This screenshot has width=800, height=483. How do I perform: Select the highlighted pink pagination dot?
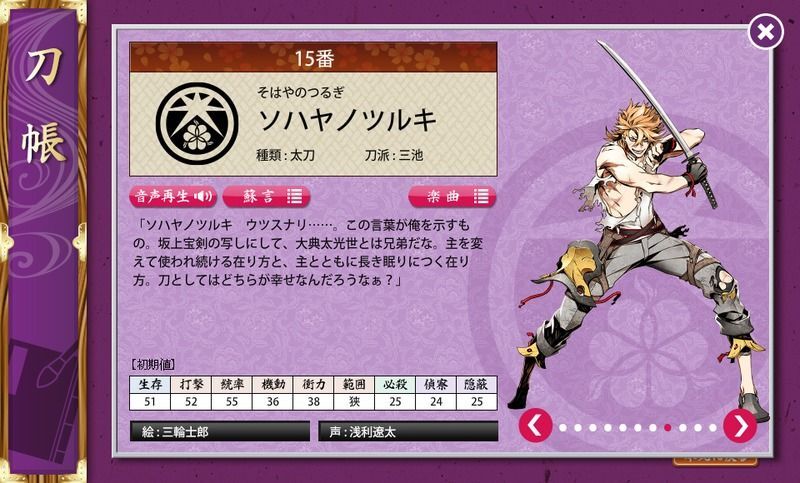click(x=667, y=427)
